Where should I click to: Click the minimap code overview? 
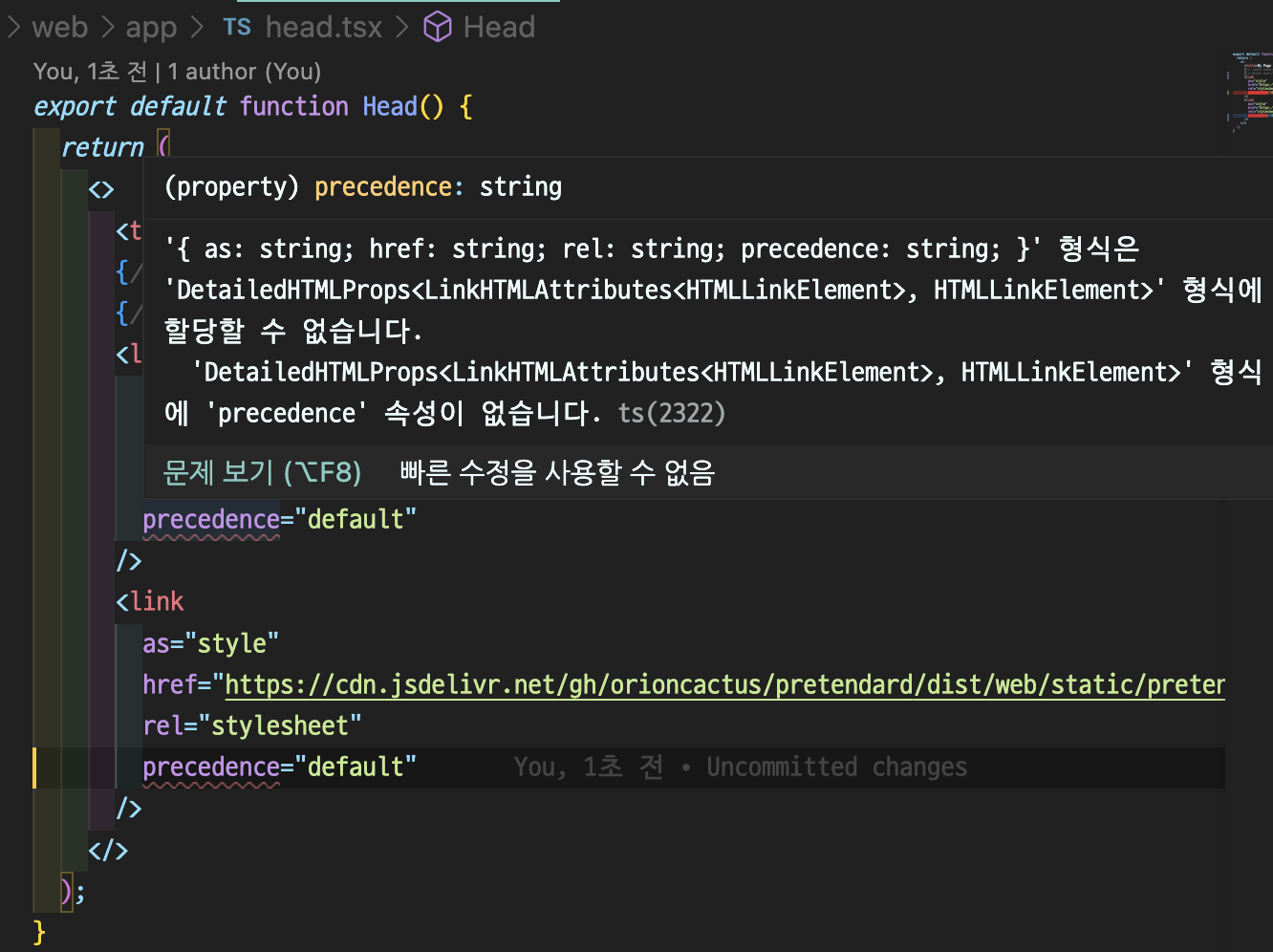coord(1249,91)
